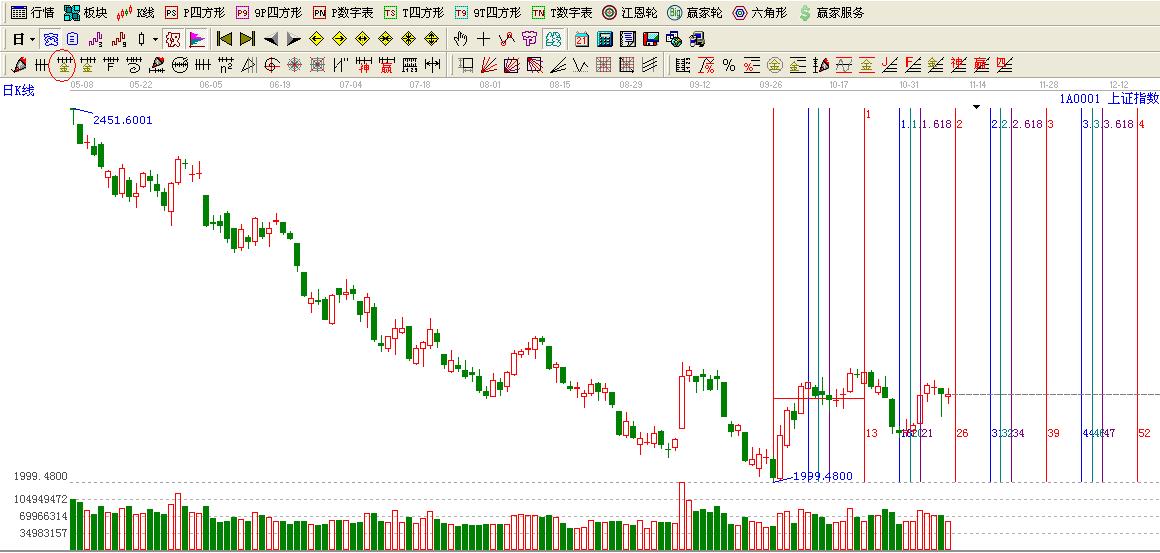The image size is (1160, 553).
Task: Jump to the first bar of the chart
Action: pyautogui.click(x=224, y=39)
